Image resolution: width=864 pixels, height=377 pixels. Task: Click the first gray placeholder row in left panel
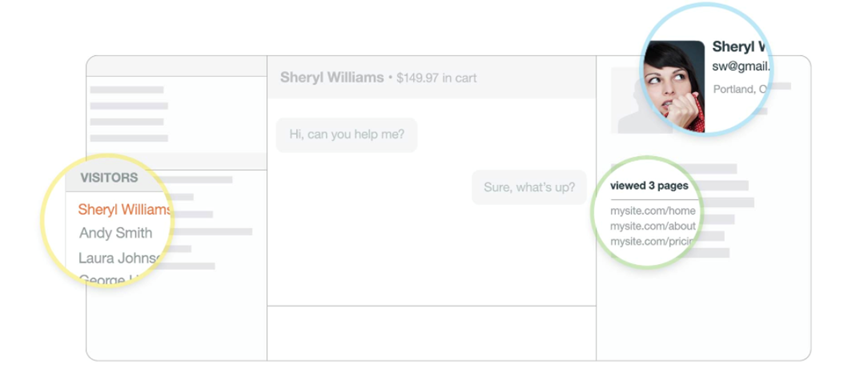(x=127, y=90)
